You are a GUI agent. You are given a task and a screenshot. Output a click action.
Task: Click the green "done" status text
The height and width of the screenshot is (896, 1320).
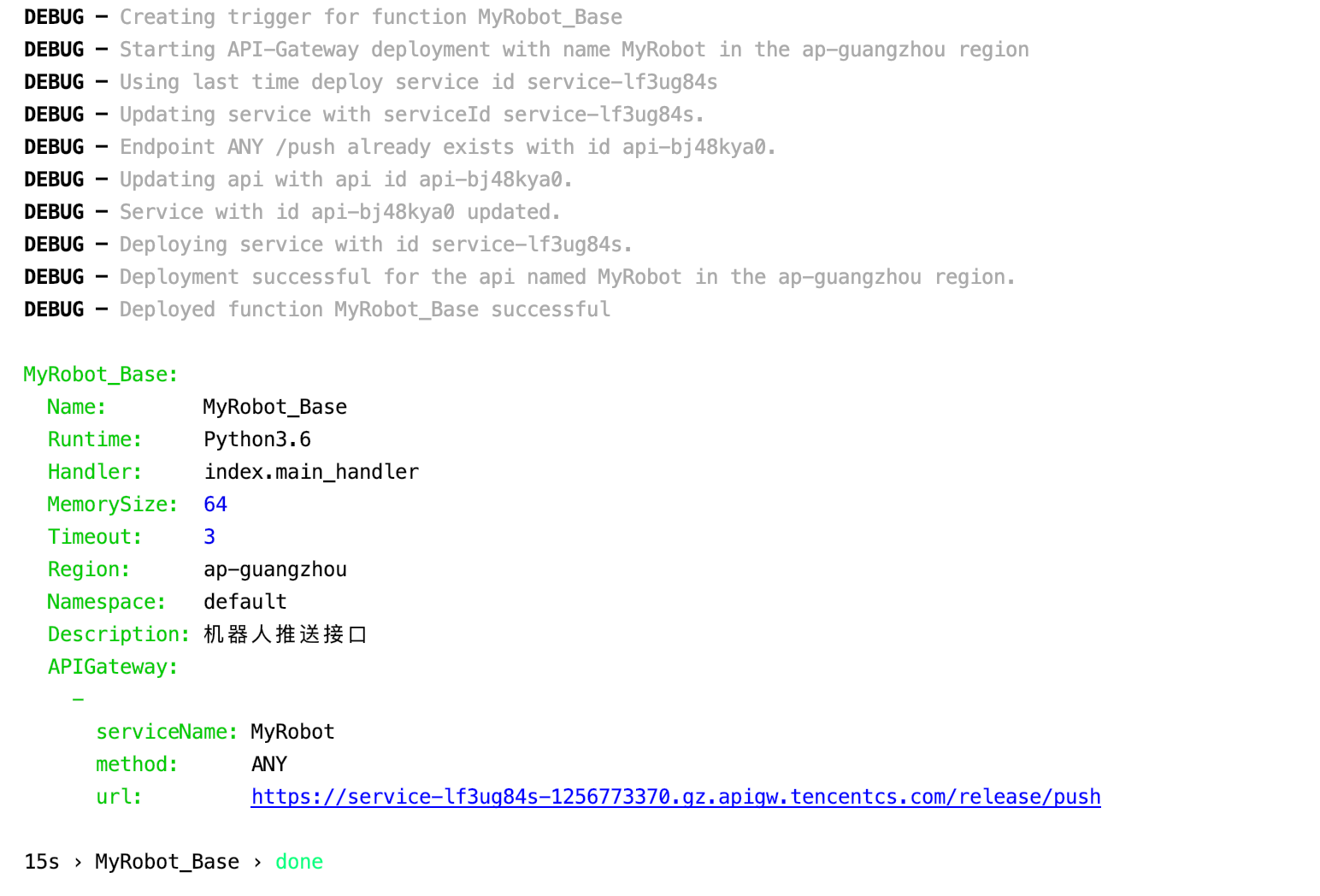click(299, 862)
